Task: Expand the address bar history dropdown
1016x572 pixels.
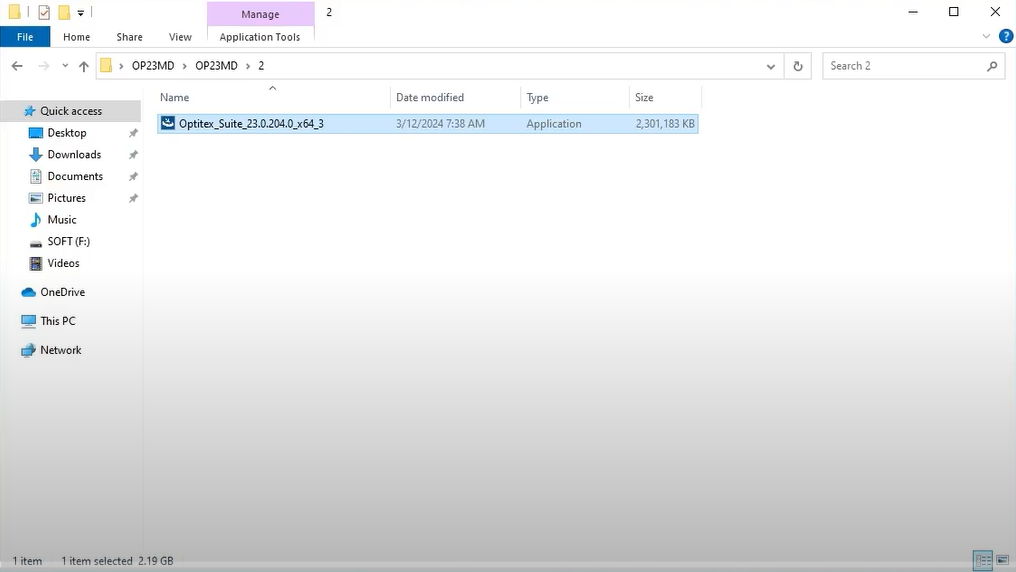Action: click(770, 66)
